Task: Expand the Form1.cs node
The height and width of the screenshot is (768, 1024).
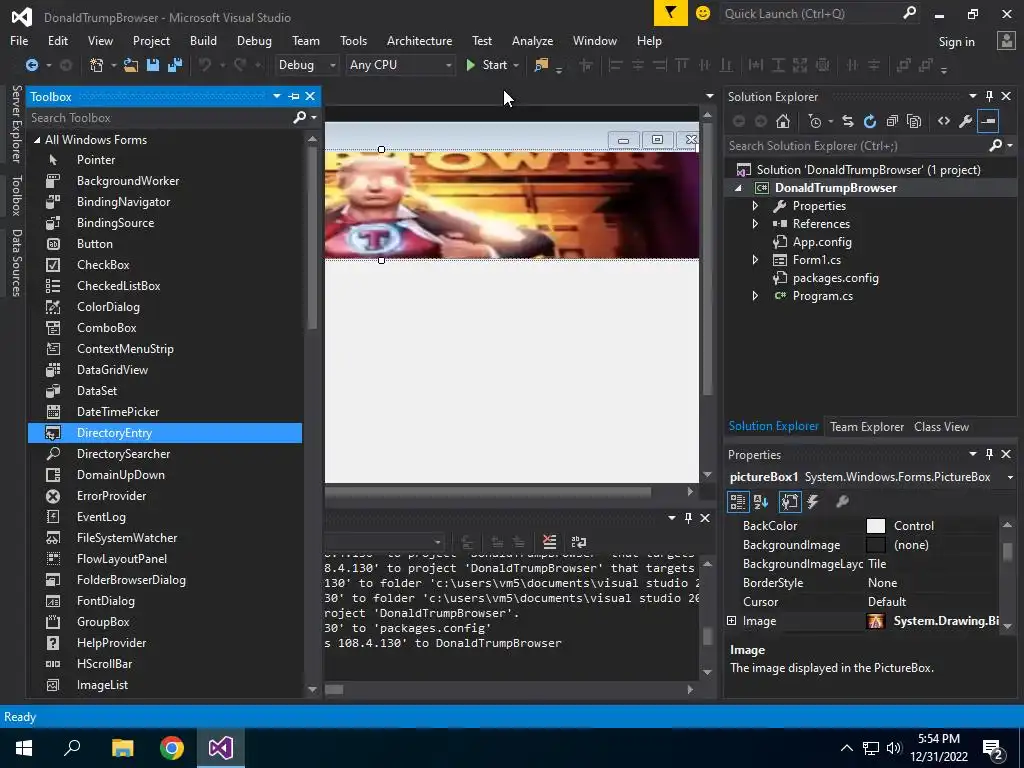Action: [756, 260]
